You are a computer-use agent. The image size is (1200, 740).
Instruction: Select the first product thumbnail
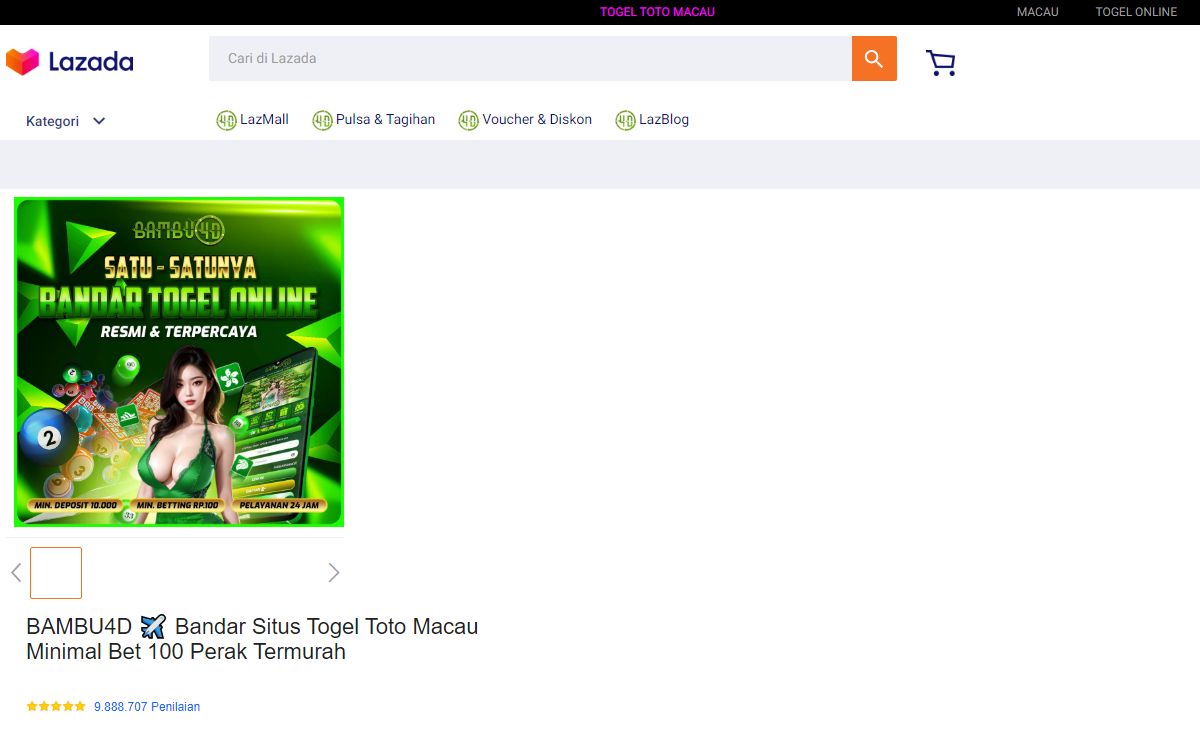[56, 573]
